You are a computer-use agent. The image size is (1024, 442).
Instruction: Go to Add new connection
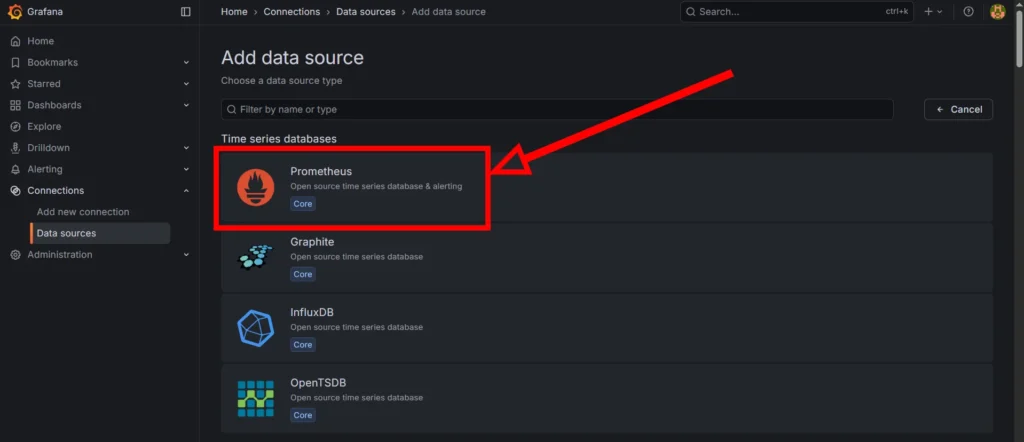(x=83, y=212)
